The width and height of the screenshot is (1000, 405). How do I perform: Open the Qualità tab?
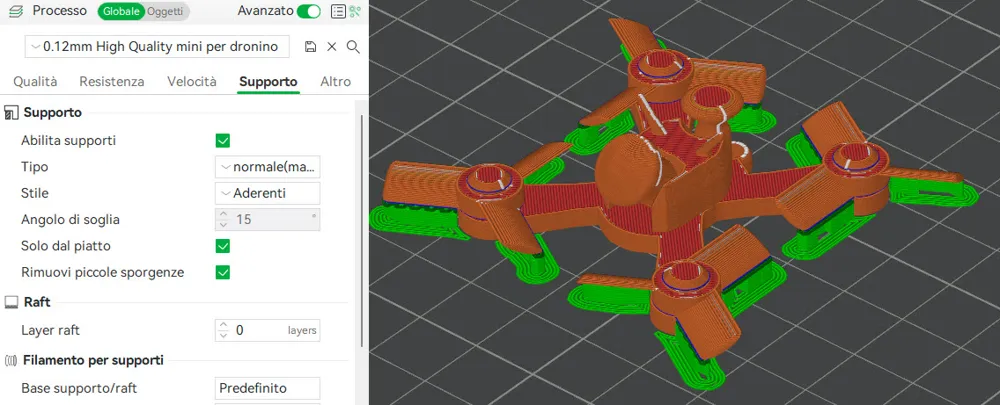pyautogui.click(x=35, y=82)
